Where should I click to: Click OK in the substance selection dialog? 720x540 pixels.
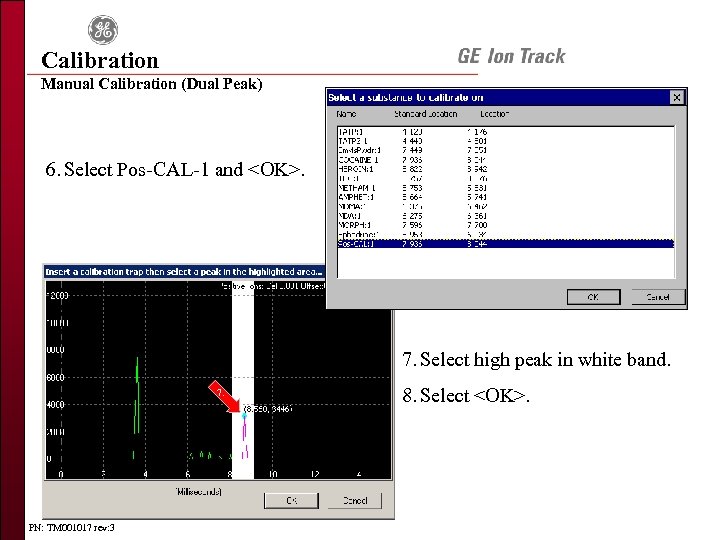[x=593, y=297]
